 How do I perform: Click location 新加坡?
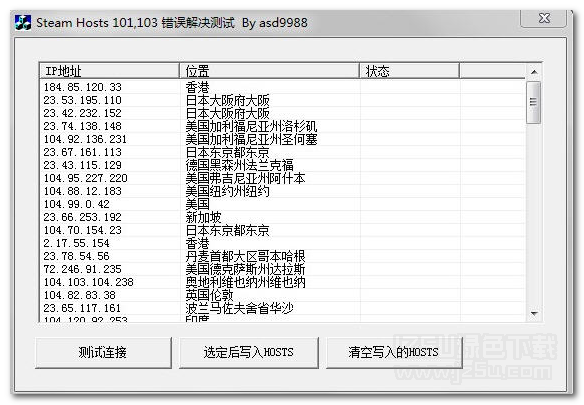tap(203, 217)
